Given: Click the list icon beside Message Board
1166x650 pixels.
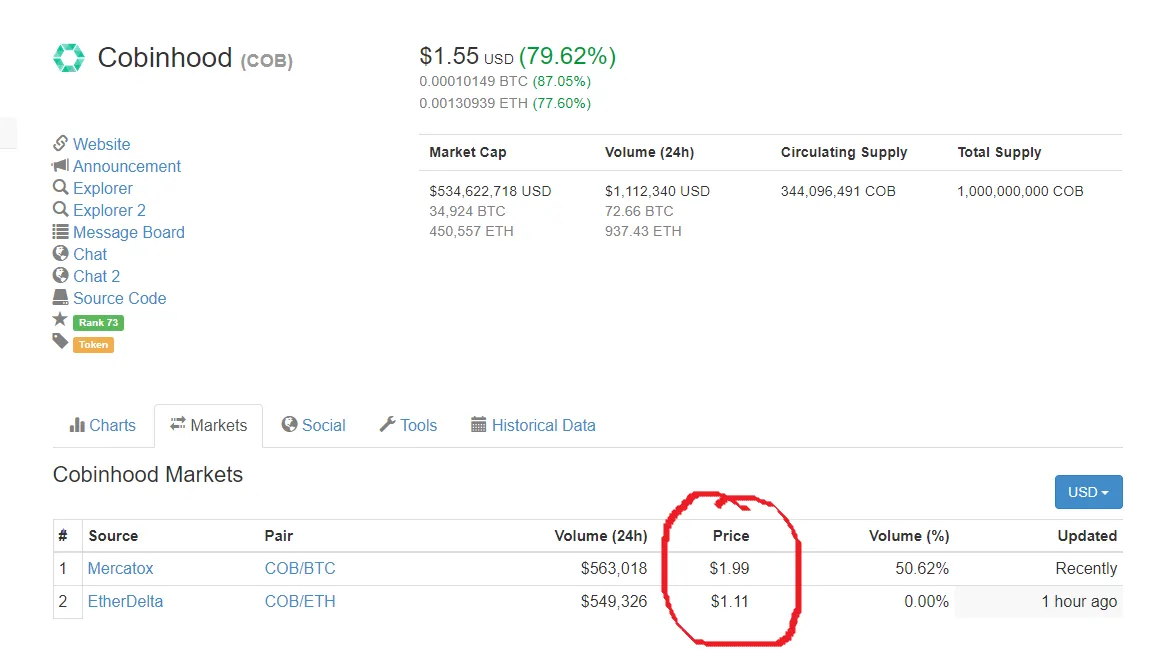Looking at the screenshot, I should [60, 232].
